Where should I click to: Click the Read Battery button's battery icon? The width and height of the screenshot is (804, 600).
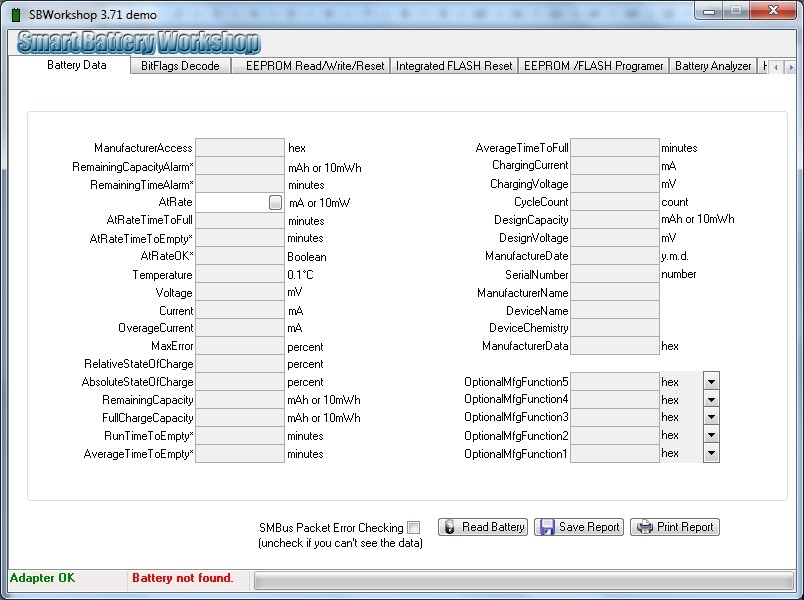[450, 527]
